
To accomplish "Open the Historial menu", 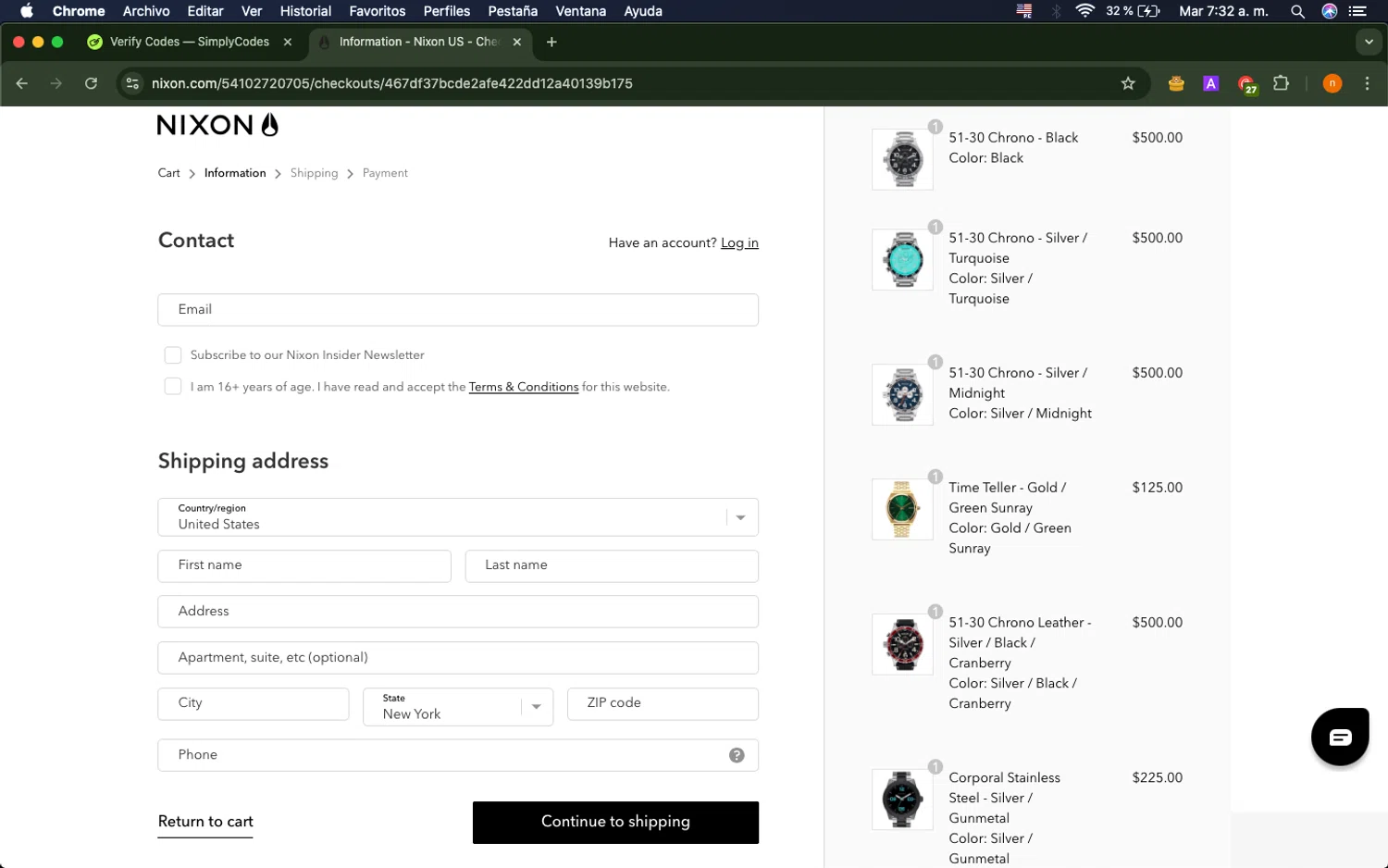I will tap(305, 11).
